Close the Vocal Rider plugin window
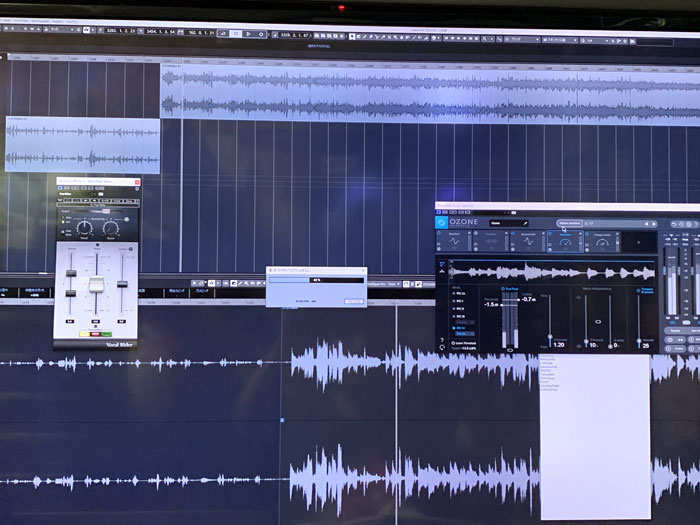700x525 pixels. [137, 182]
